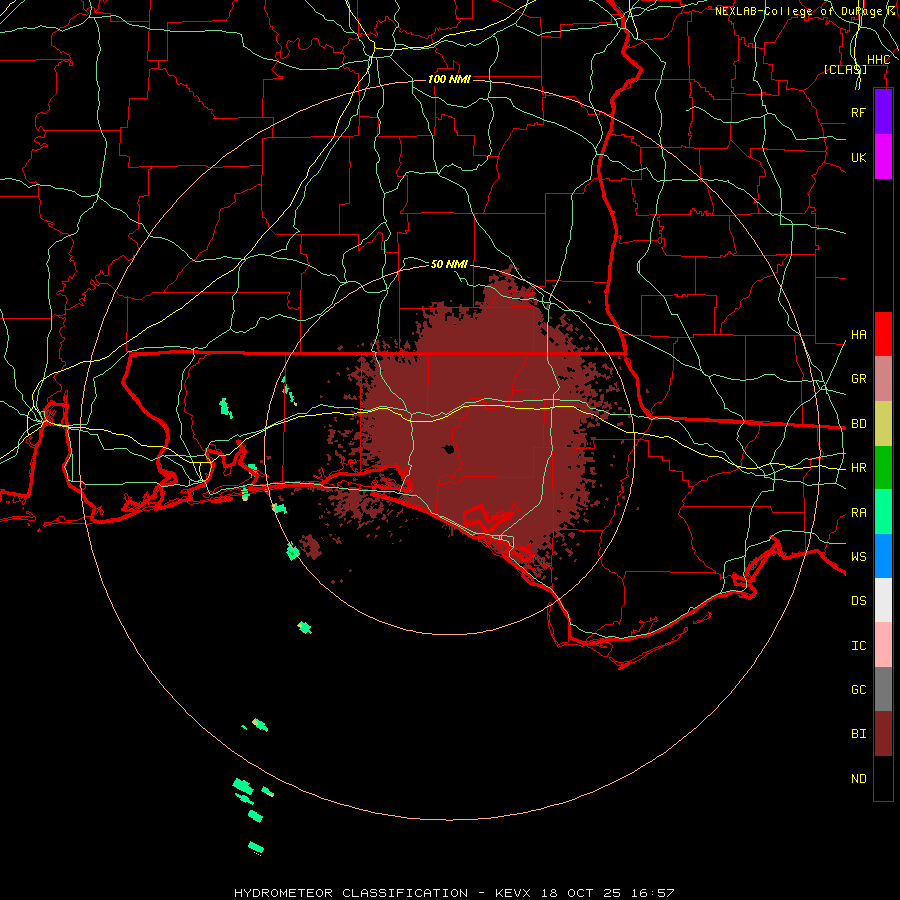The height and width of the screenshot is (900, 900).
Task: Click the "UK" legend label
Action: click(858, 157)
